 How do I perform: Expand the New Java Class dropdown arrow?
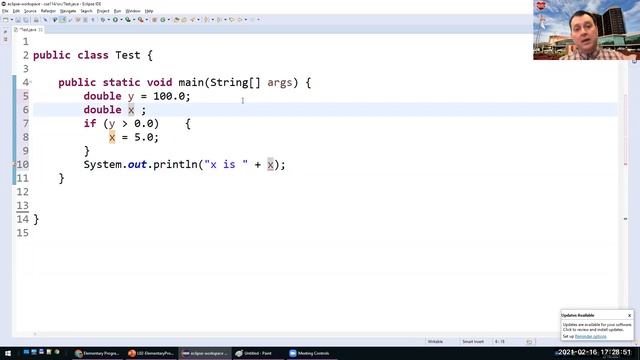pyautogui.click(x=169, y=20)
